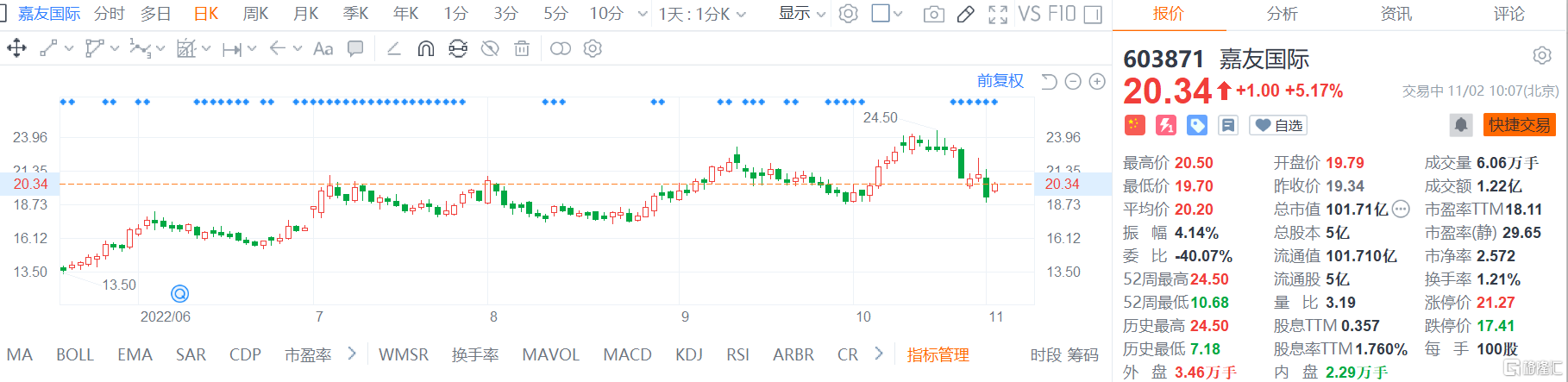1568x382 pixels.
Task: Click the VS compare button
Action: (1029, 14)
